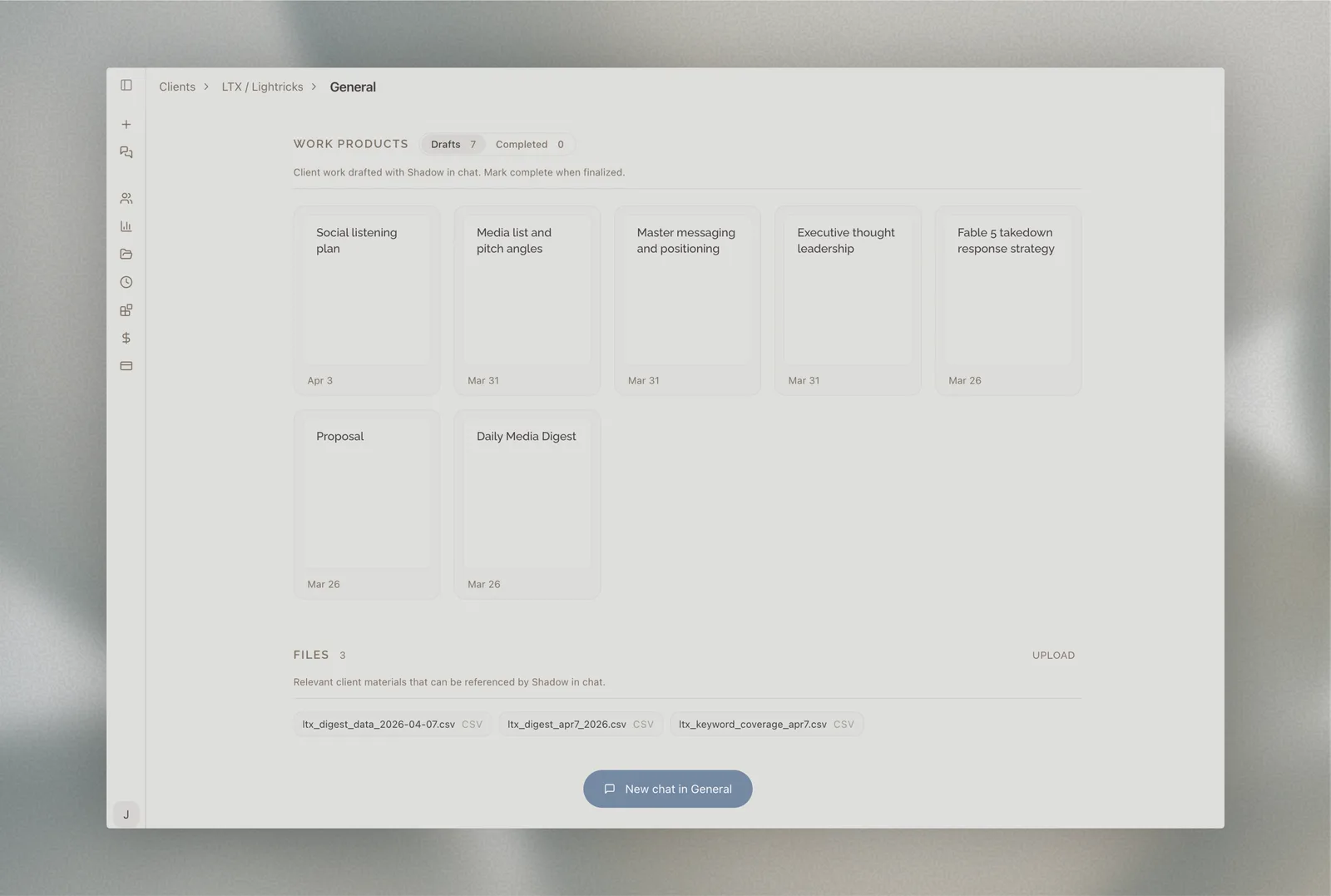The width and height of the screenshot is (1331, 896).
Task: Open the Proposal draft card
Action: pyautogui.click(x=367, y=504)
